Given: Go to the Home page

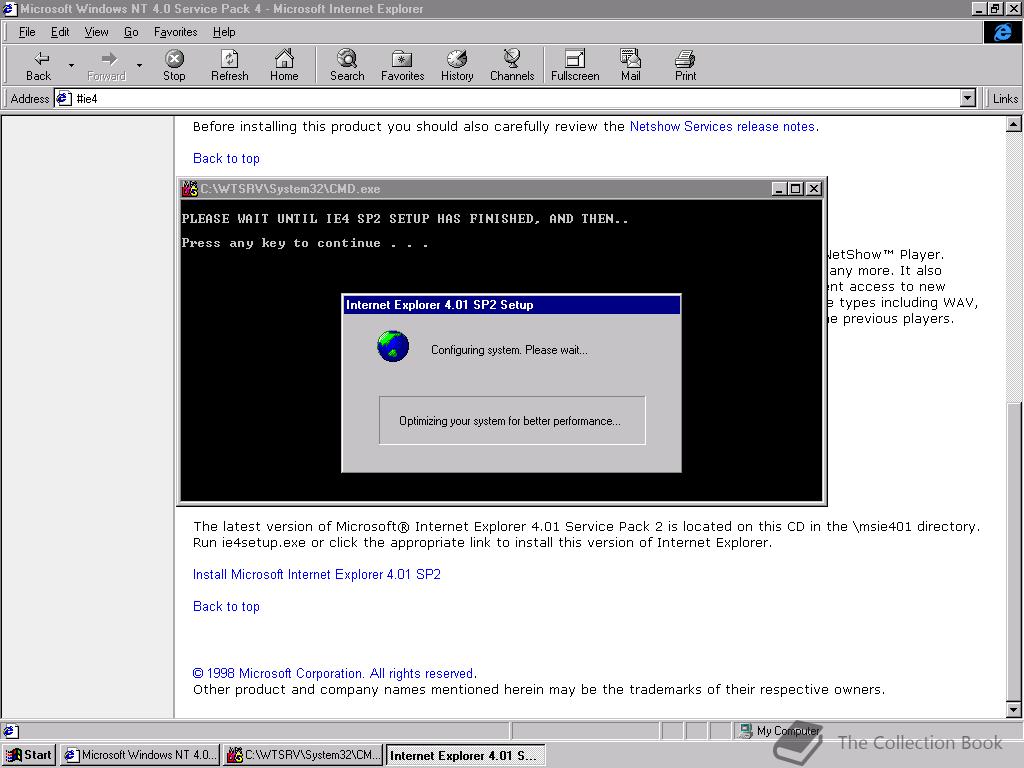Looking at the screenshot, I should pyautogui.click(x=284, y=65).
